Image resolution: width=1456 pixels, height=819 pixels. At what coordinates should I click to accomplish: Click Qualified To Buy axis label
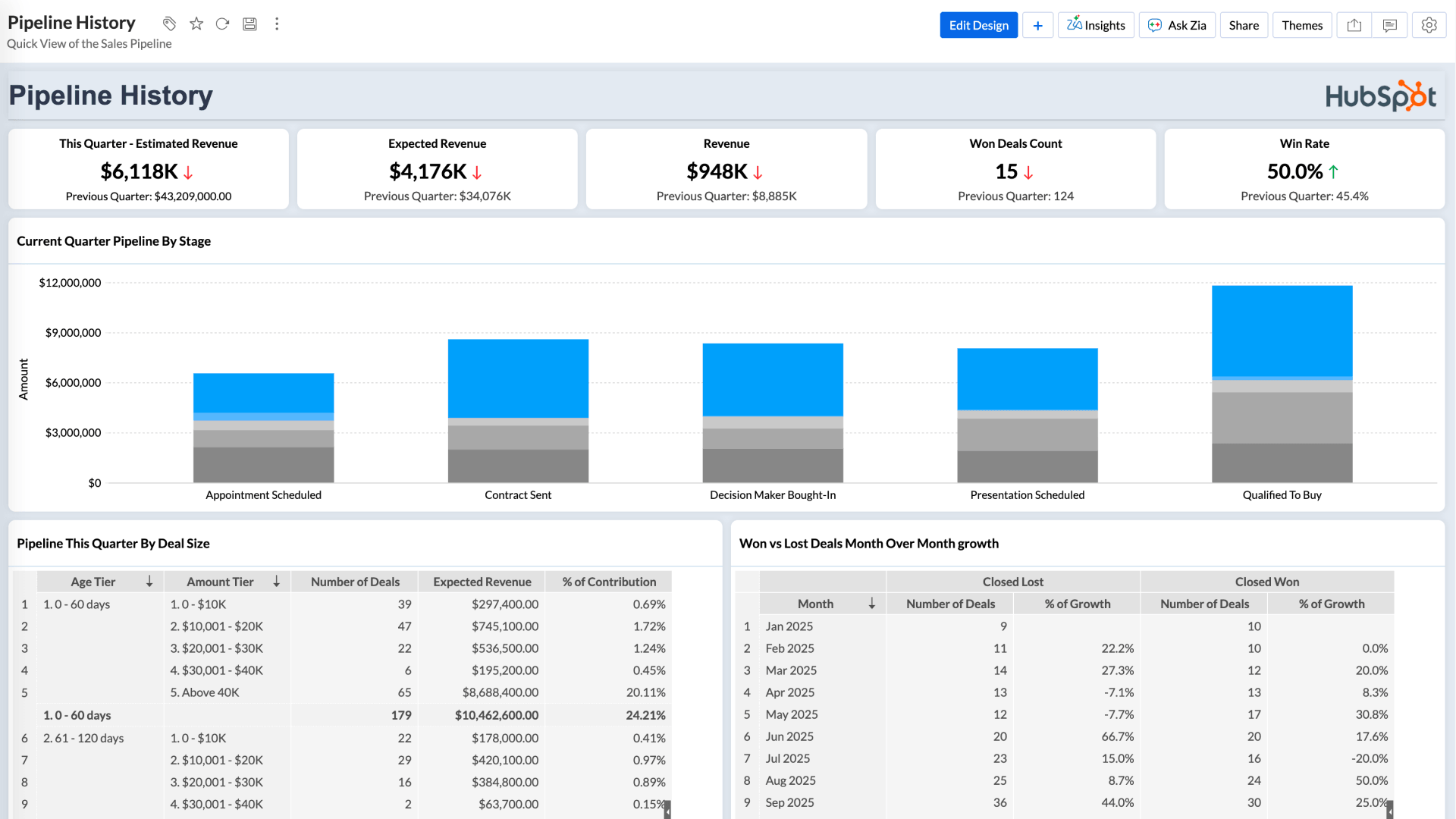pos(1282,495)
